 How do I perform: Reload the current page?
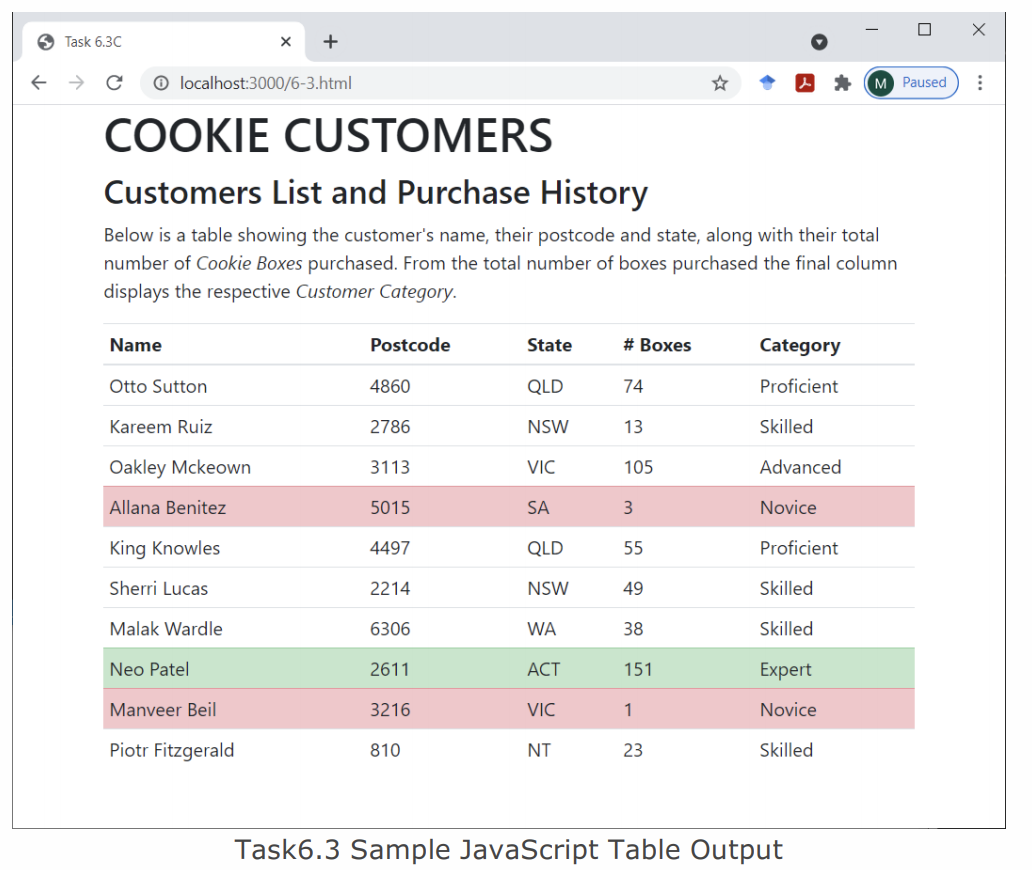pyautogui.click(x=114, y=83)
